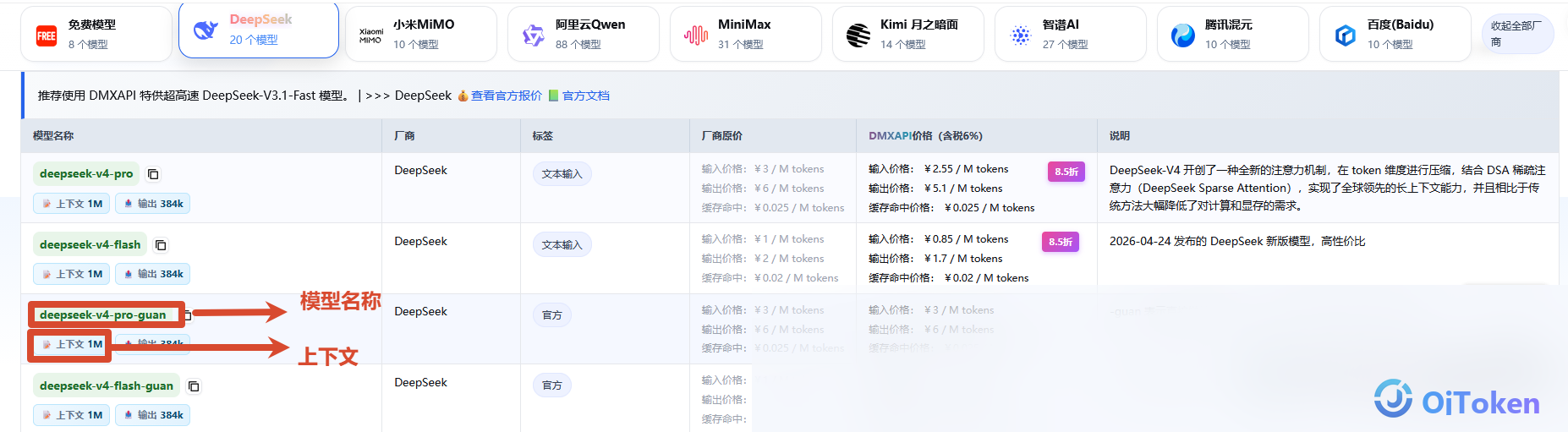Open 官方文档 link
1568x432 pixels.
coord(586,96)
